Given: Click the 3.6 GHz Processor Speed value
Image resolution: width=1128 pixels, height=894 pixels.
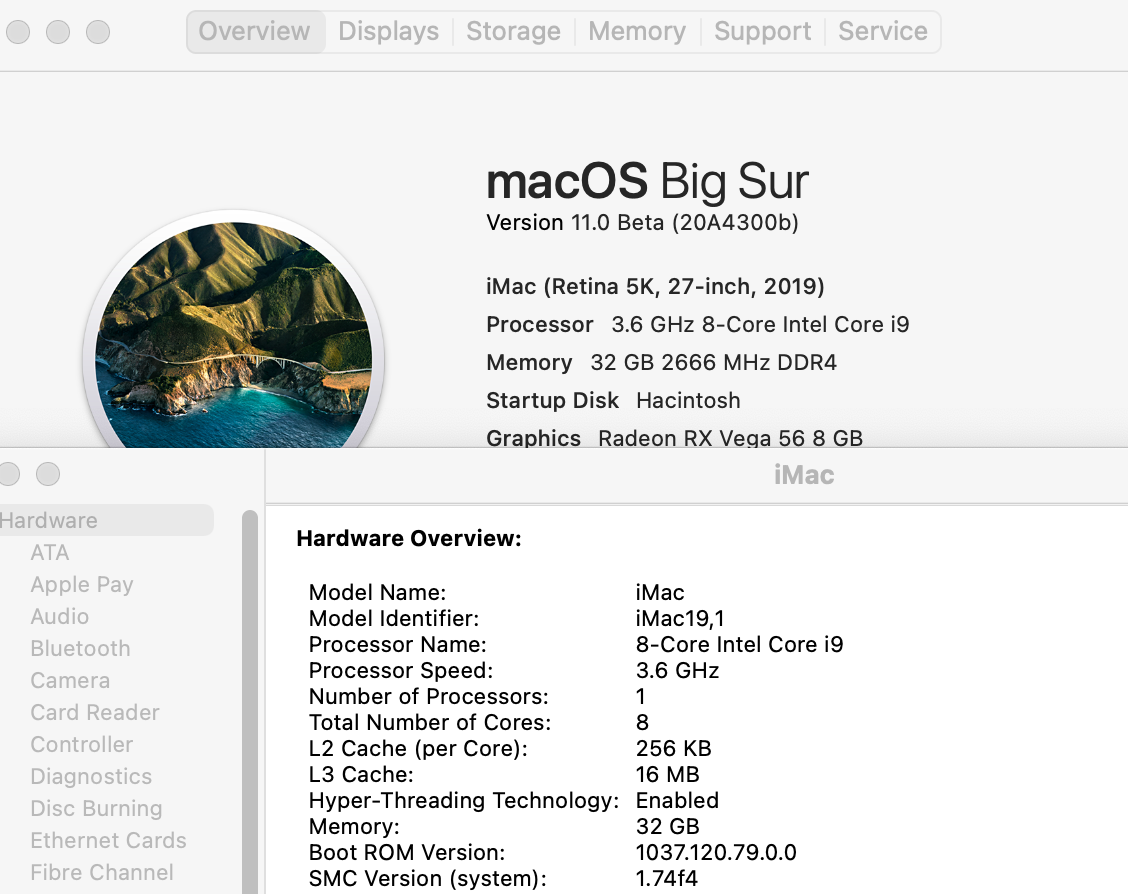Looking at the screenshot, I should (x=678, y=670).
